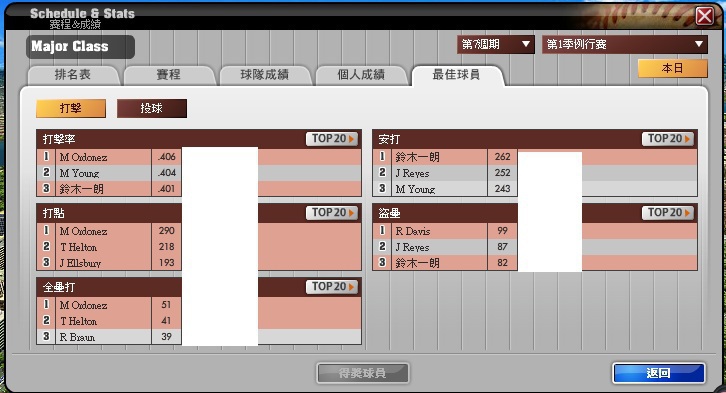Open the 球隊成績 team stats tab
The height and width of the screenshot is (393, 726).
[x=264, y=75]
